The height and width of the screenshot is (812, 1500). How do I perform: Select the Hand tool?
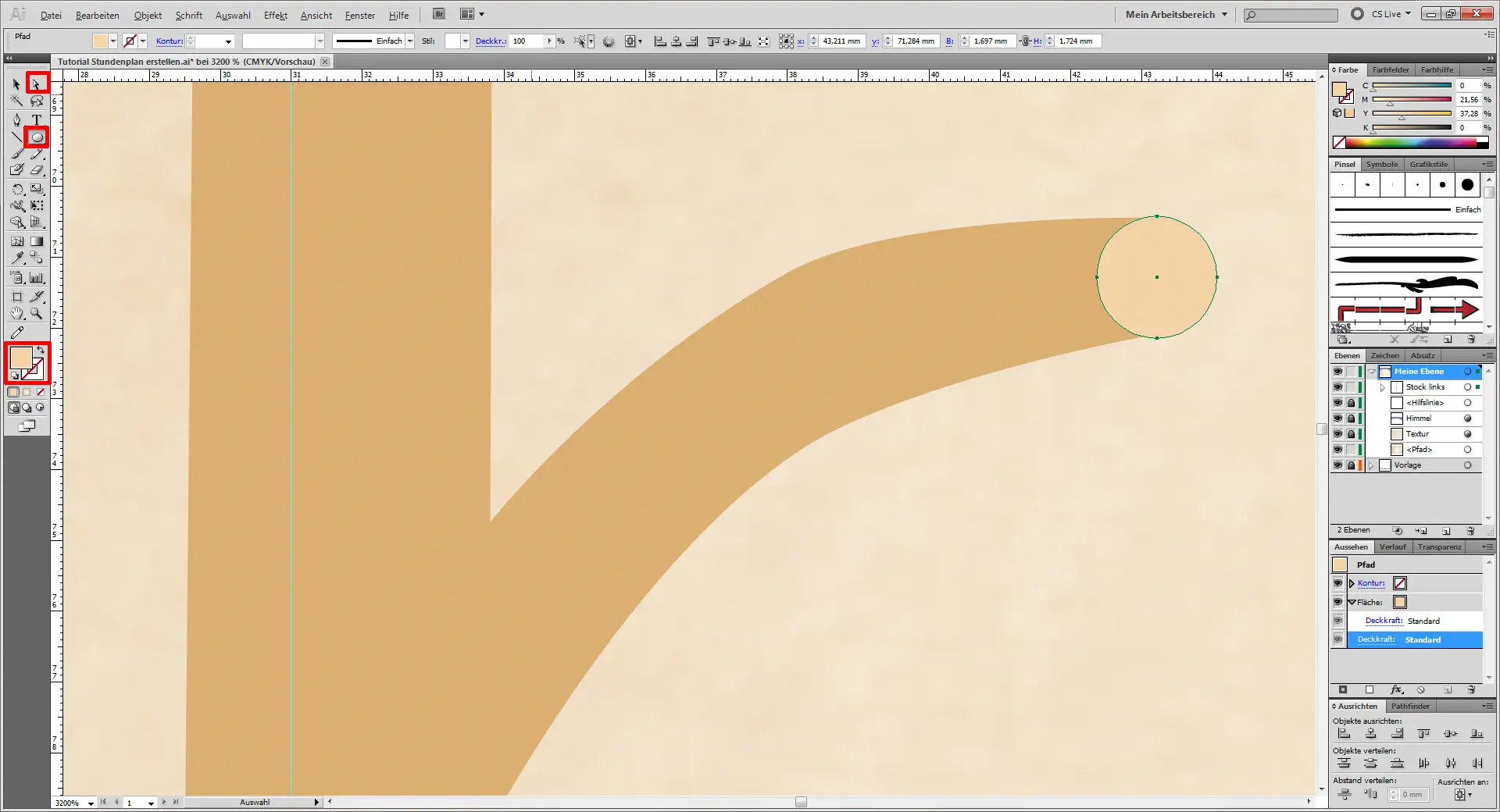[x=17, y=314]
